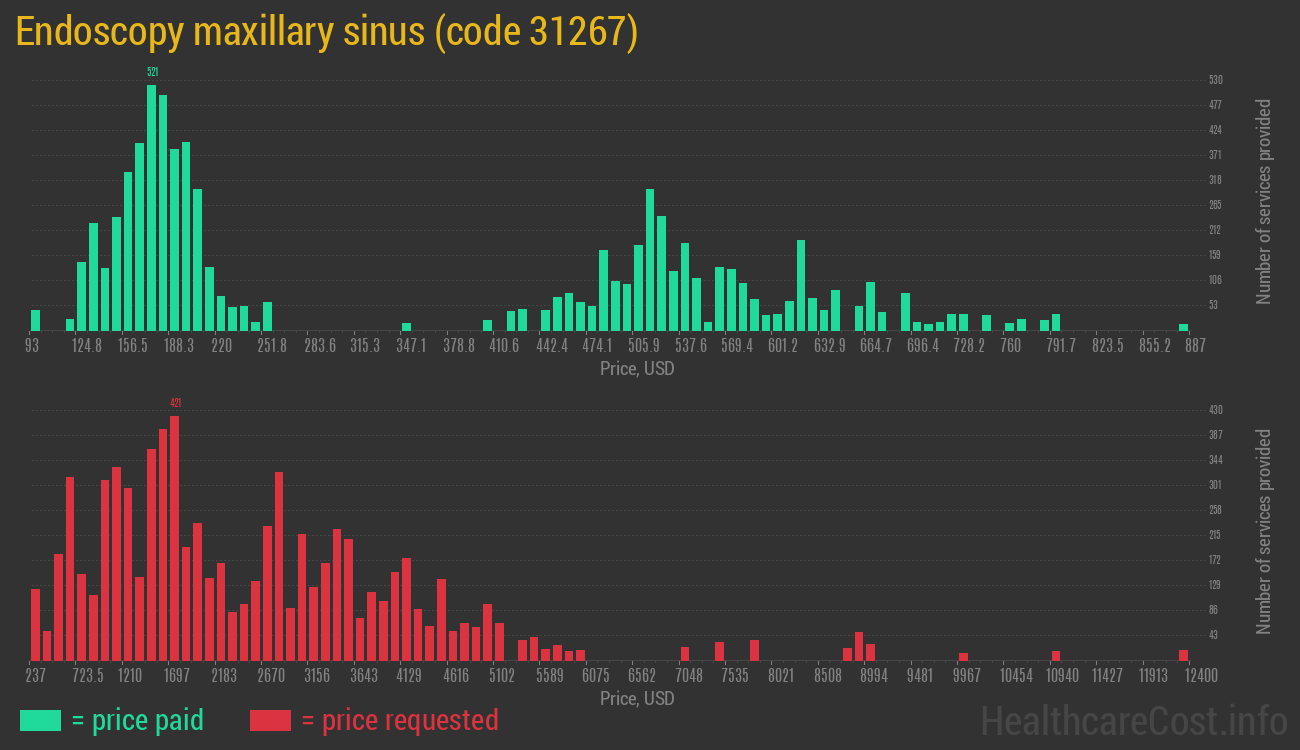The height and width of the screenshot is (750, 1300).
Task: Select the tallest green bar labeled 521
Action: click(x=152, y=208)
